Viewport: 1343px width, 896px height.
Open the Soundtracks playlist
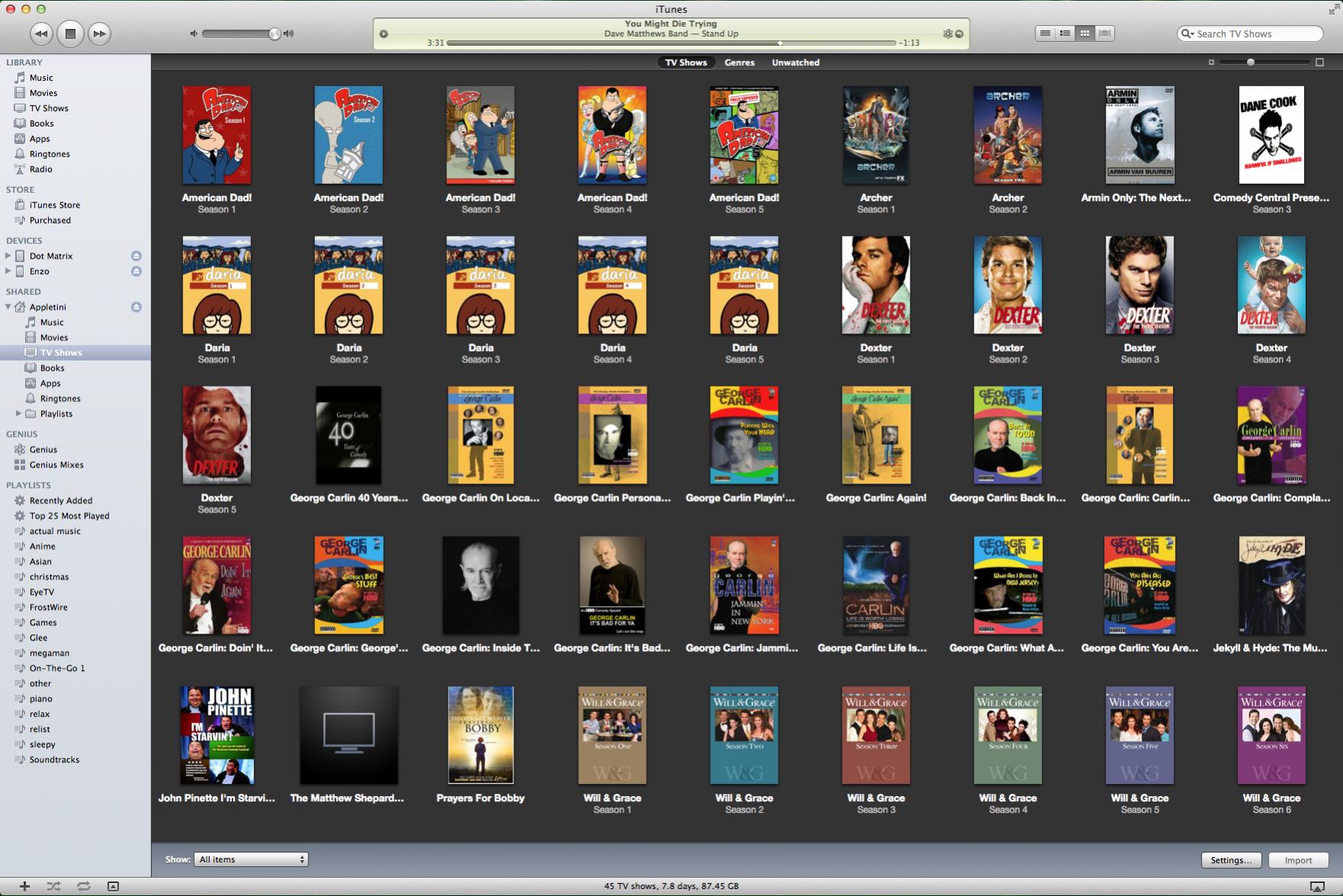[x=54, y=760]
